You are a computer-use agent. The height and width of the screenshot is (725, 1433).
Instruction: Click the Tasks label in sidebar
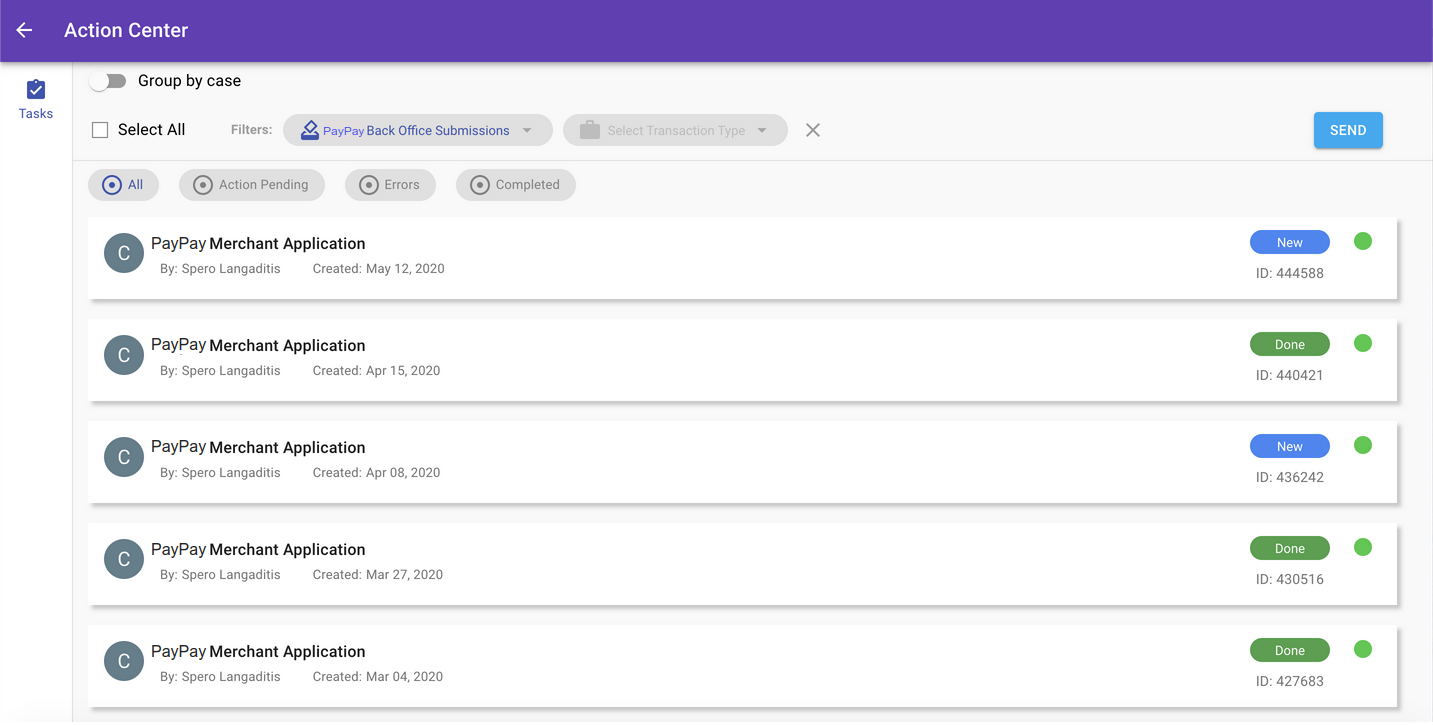click(x=36, y=114)
